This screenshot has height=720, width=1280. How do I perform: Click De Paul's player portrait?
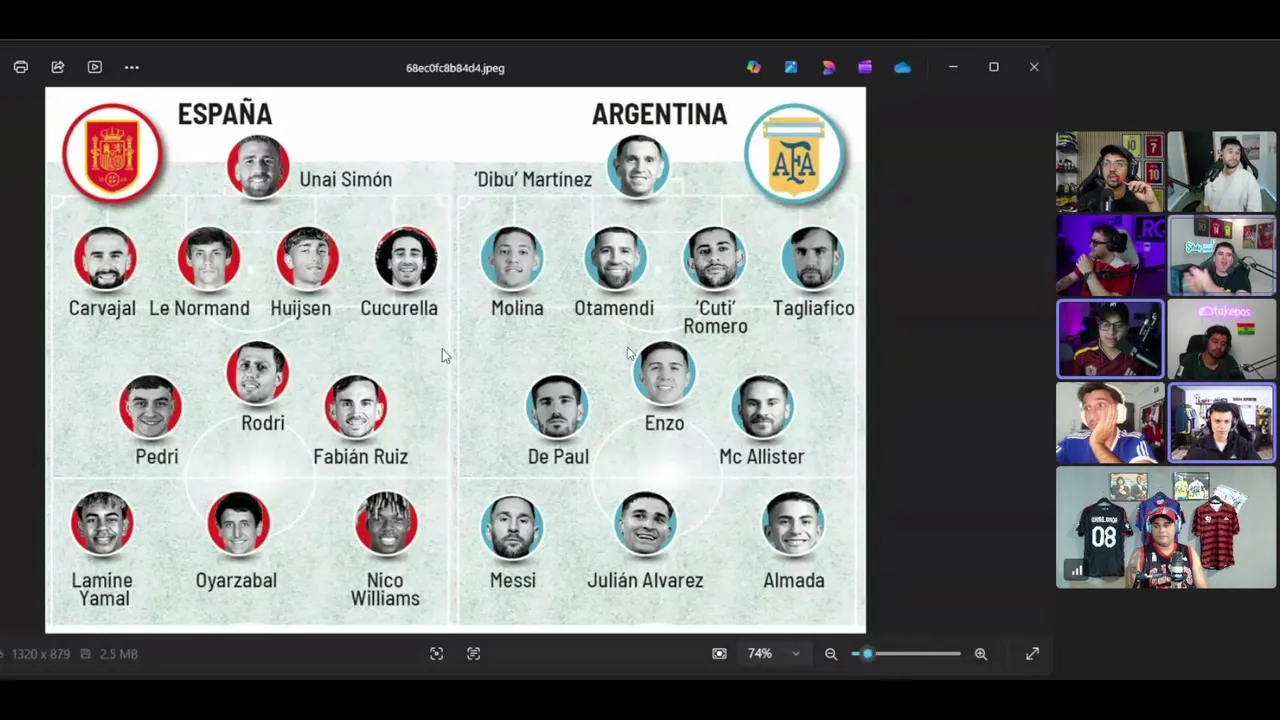point(557,407)
